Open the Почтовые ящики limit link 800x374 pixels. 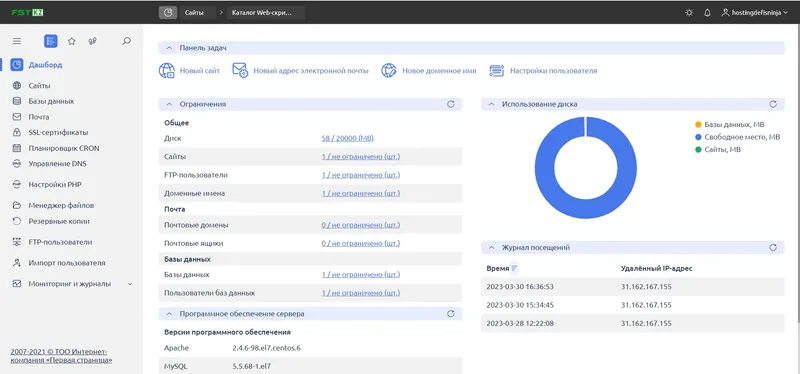361,243
